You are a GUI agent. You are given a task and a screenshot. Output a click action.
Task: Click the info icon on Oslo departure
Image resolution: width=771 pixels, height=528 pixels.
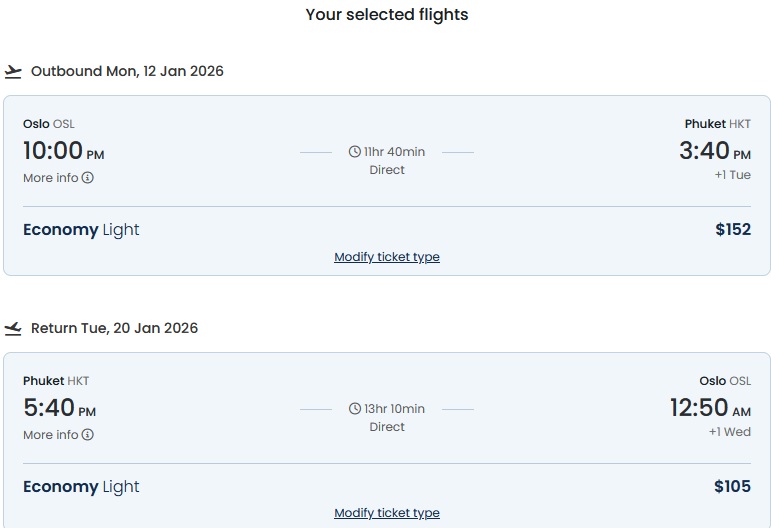click(x=88, y=177)
